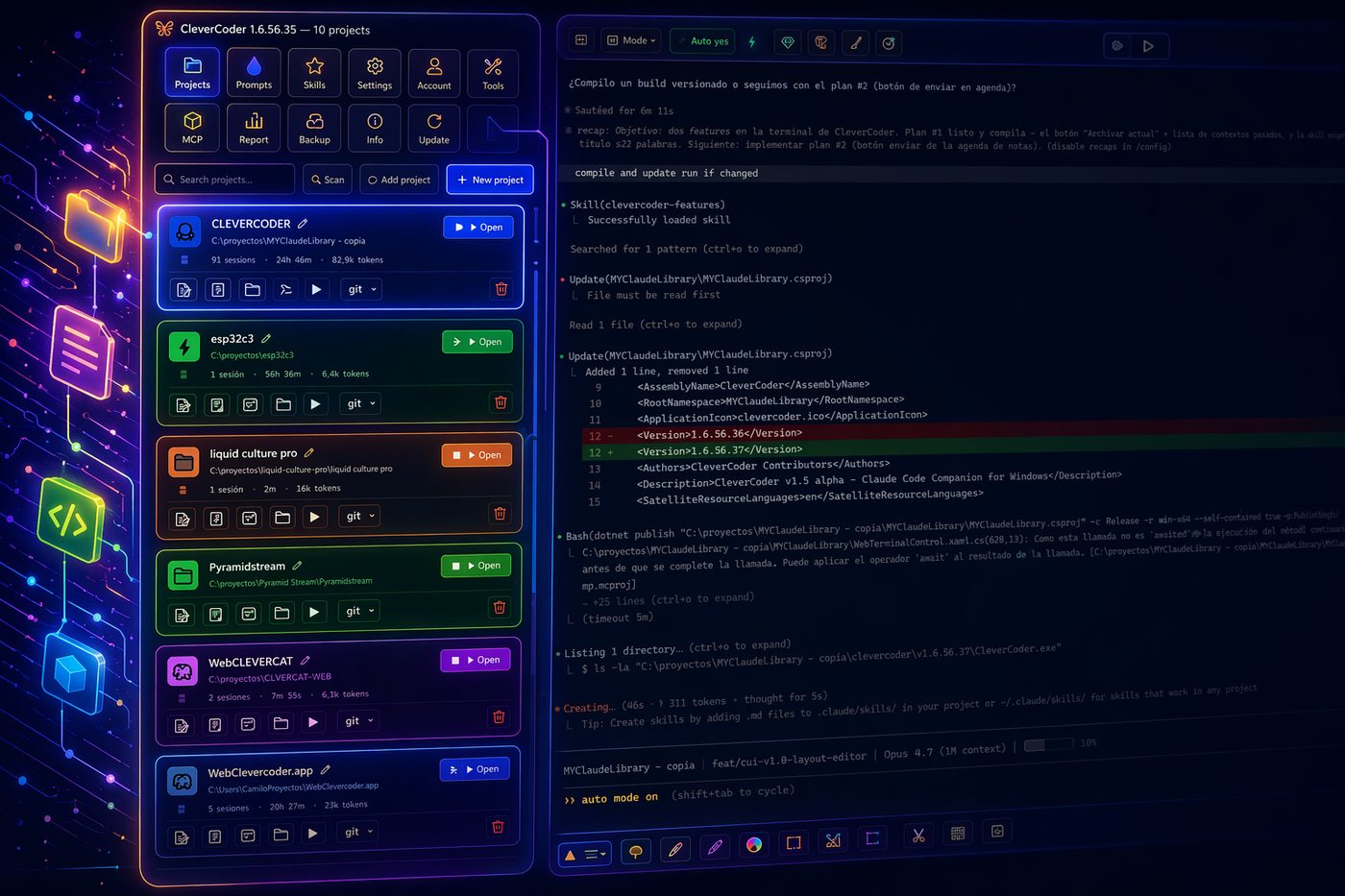Image resolution: width=1345 pixels, height=896 pixels.
Task: Delete the CLEVERCODER project via trash icon
Action: 501,289
